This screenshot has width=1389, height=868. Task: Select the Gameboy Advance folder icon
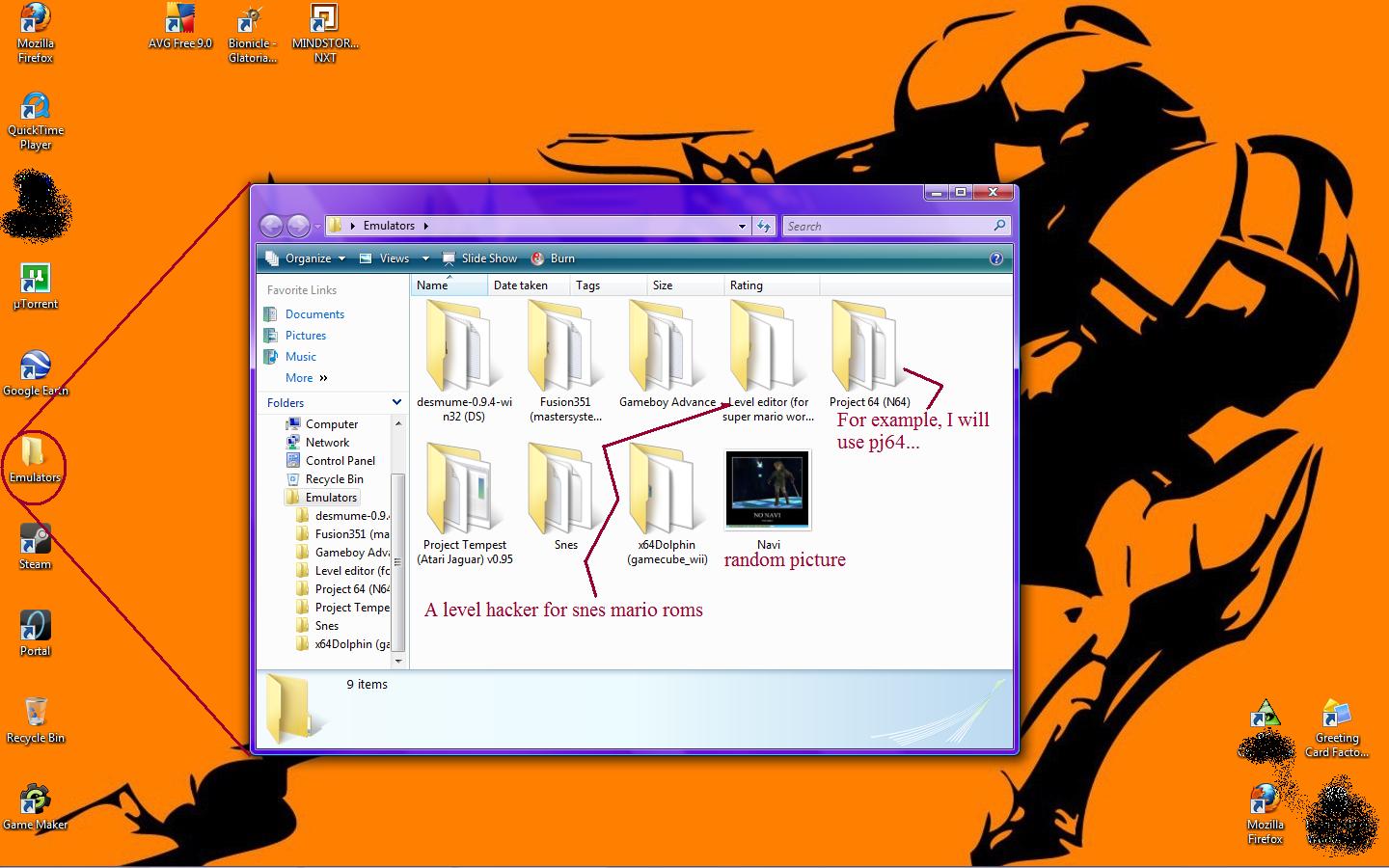[667, 354]
